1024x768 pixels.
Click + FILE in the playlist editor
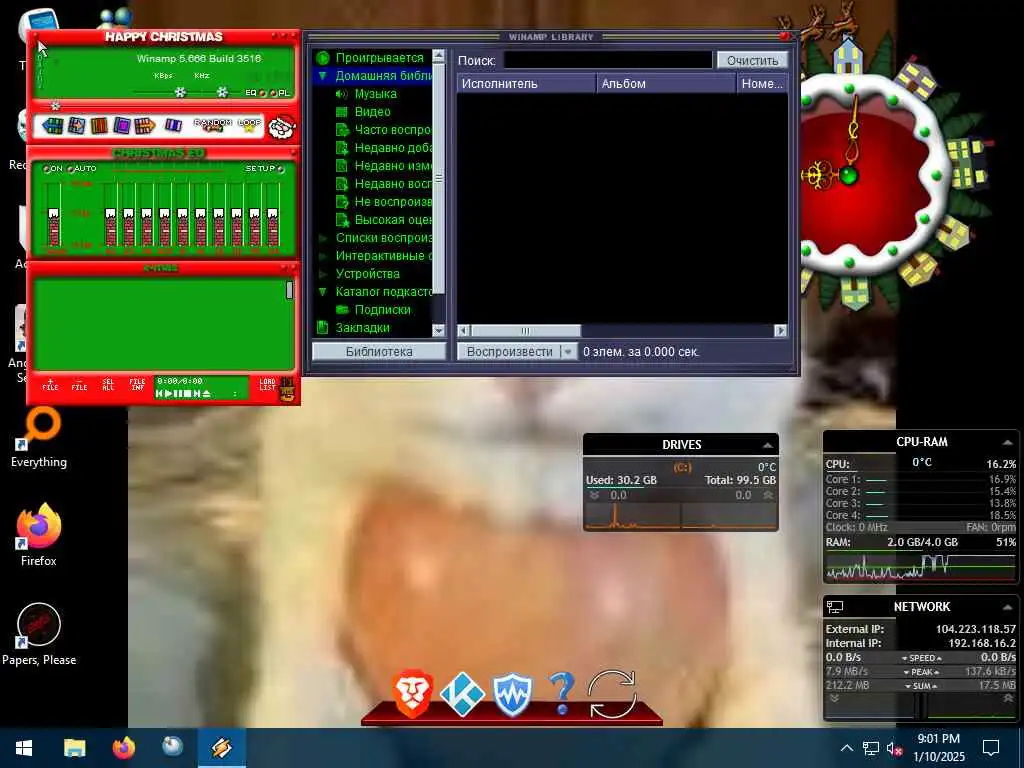(50, 385)
